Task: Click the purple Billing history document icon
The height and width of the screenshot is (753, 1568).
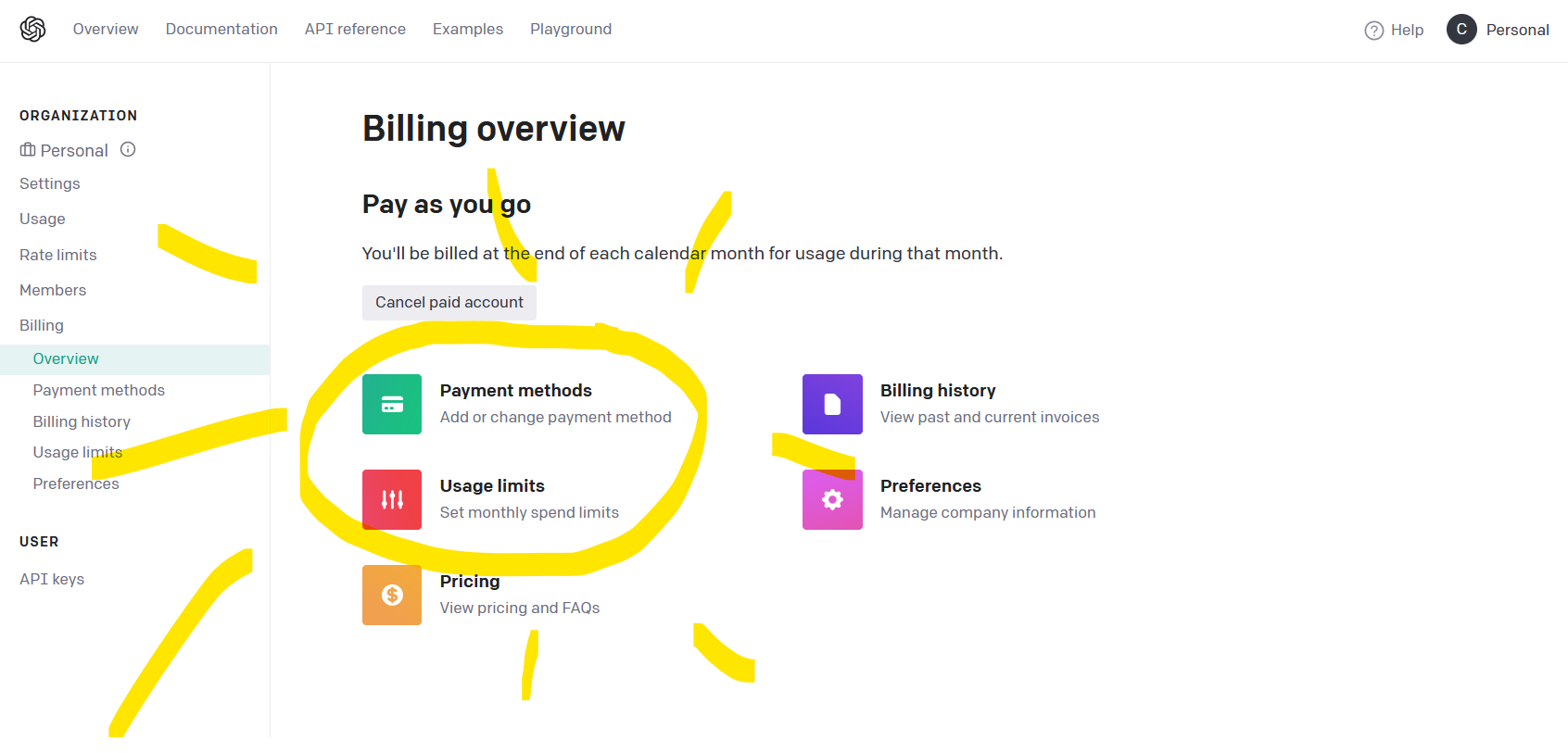Action: click(x=832, y=405)
